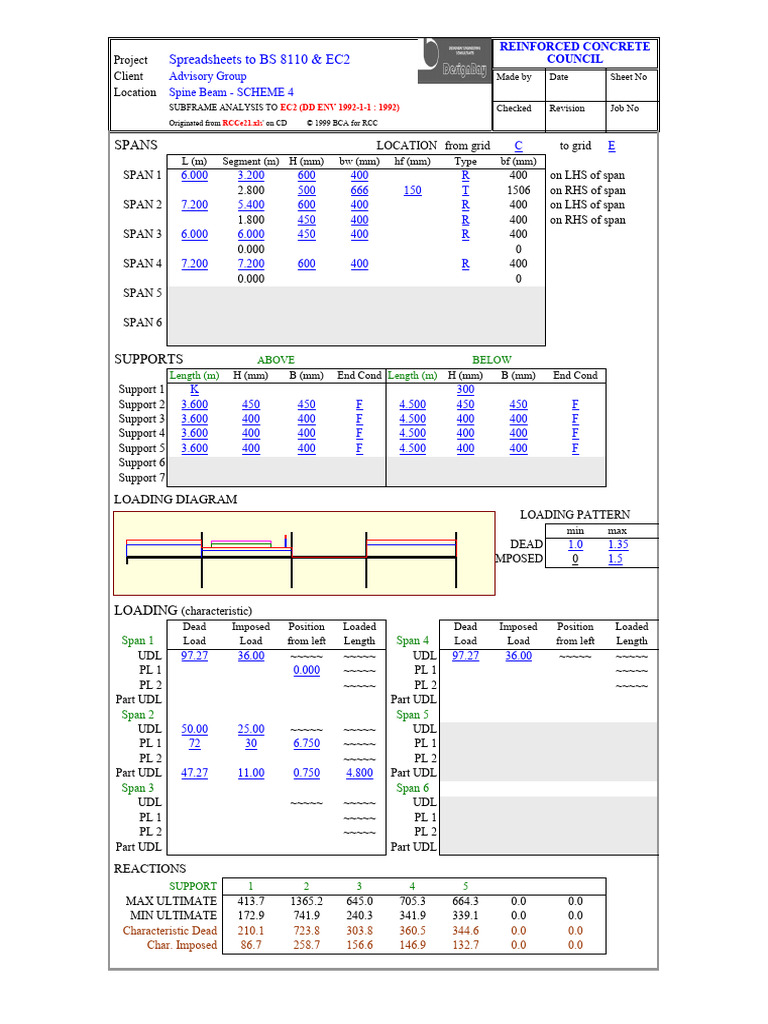Select the 'Spine Beam - SCHEME 4' location entry
The image size is (768, 1024).
231,92
